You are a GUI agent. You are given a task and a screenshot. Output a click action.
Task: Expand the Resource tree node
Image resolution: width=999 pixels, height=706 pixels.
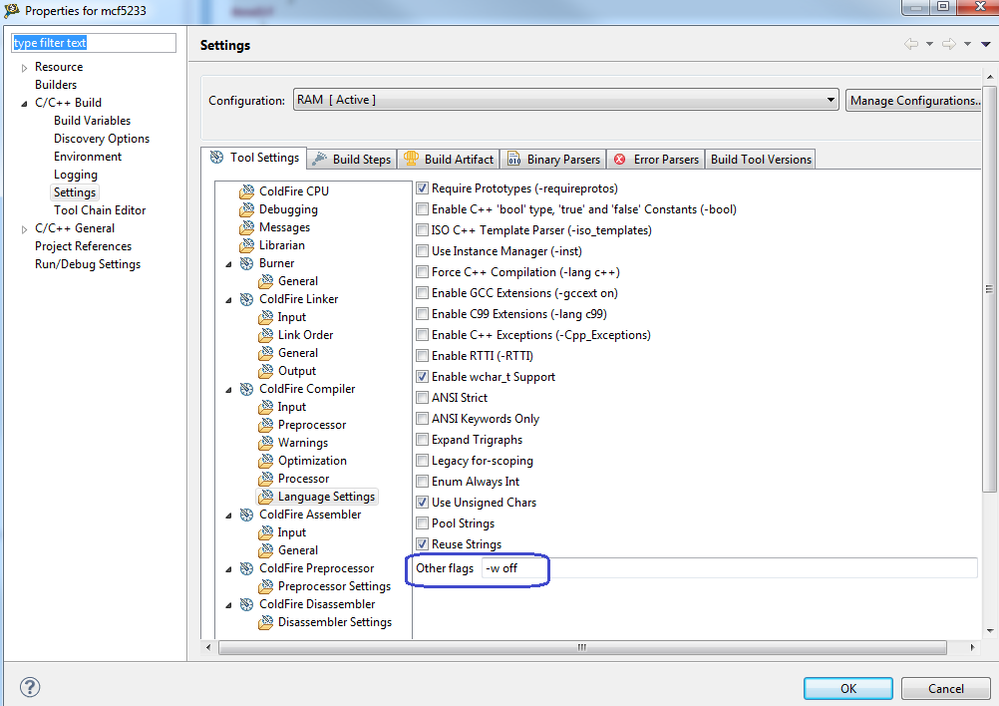[24, 68]
